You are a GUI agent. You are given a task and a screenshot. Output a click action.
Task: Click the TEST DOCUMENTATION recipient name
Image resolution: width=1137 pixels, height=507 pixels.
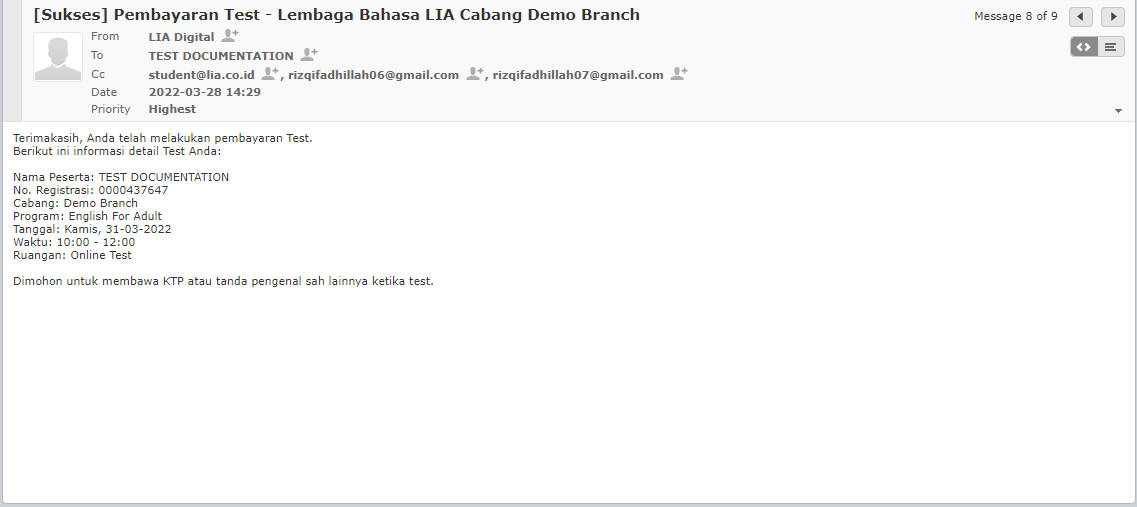pos(221,56)
